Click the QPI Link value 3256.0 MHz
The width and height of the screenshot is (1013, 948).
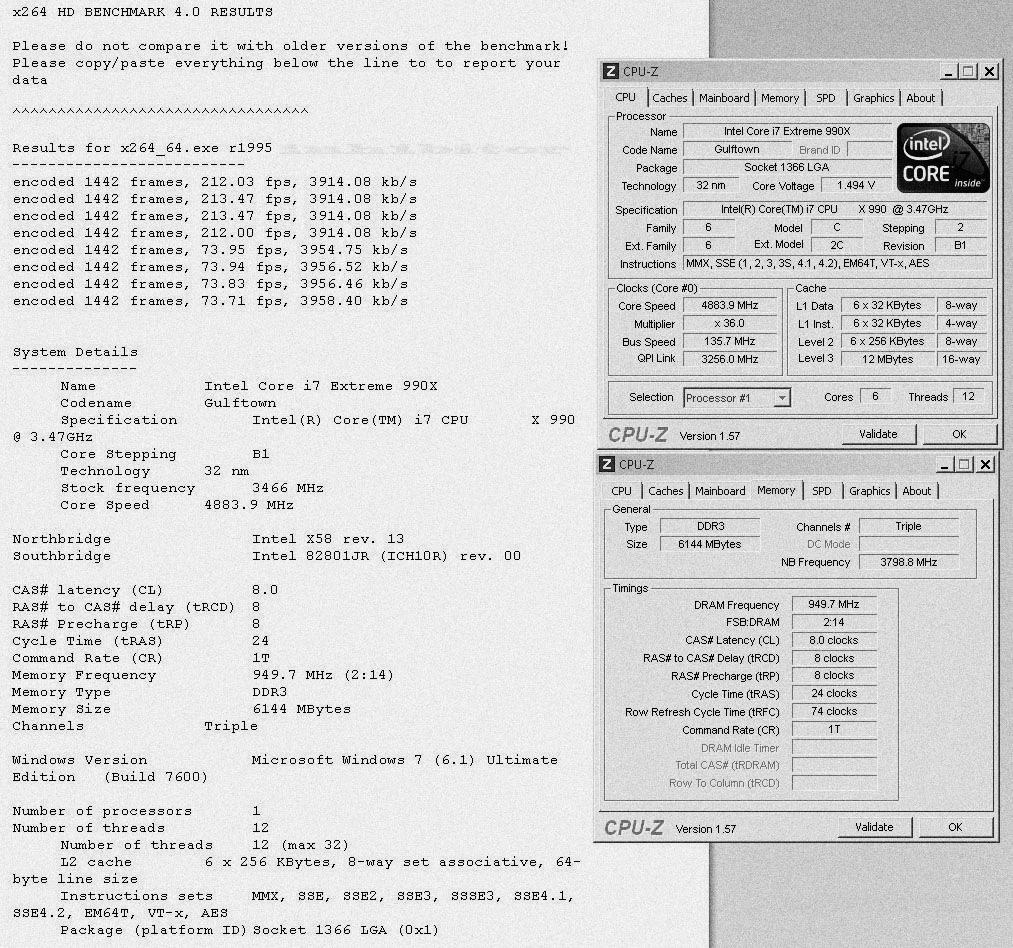[x=730, y=359]
